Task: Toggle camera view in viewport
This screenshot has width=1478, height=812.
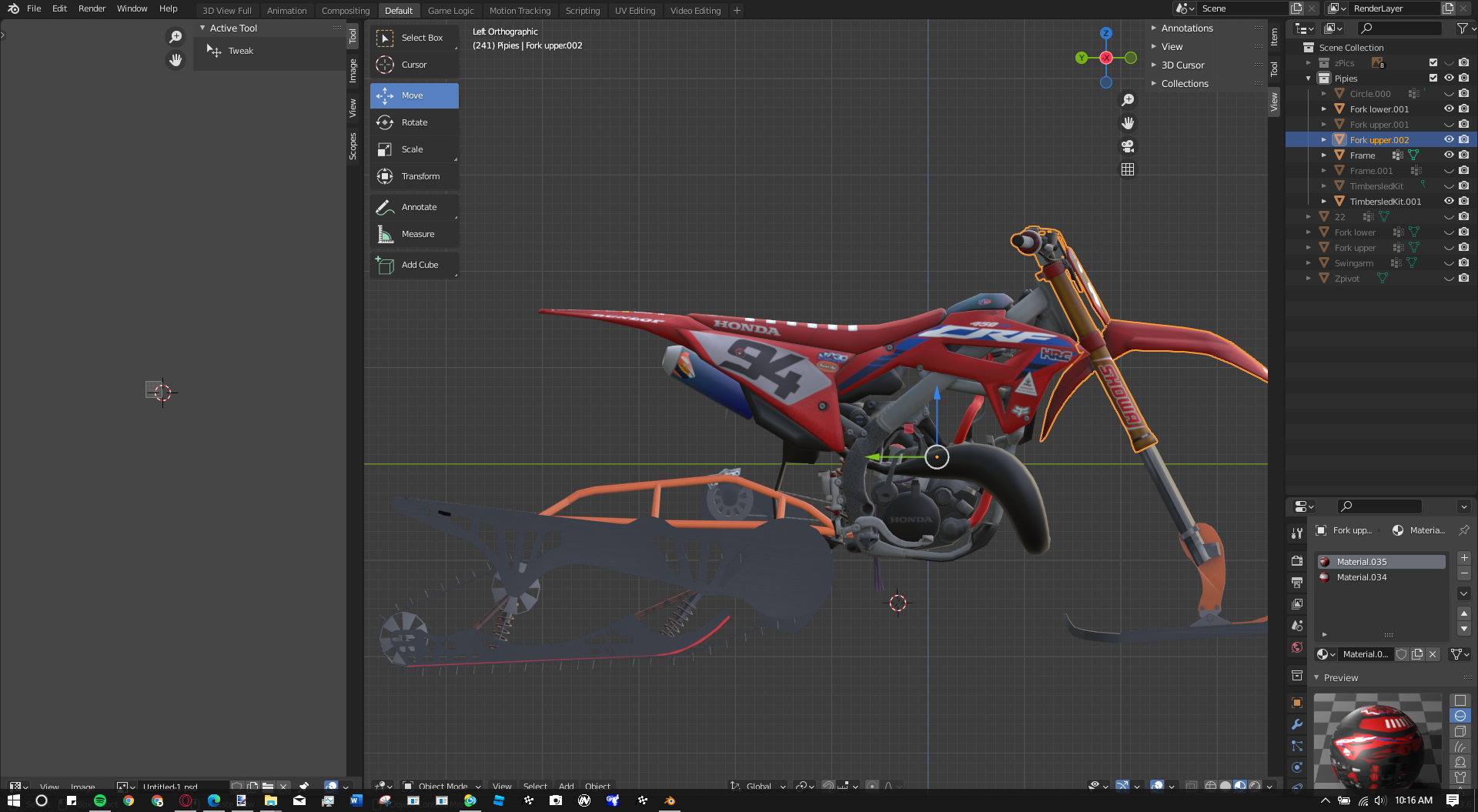Action: (x=1128, y=146)
